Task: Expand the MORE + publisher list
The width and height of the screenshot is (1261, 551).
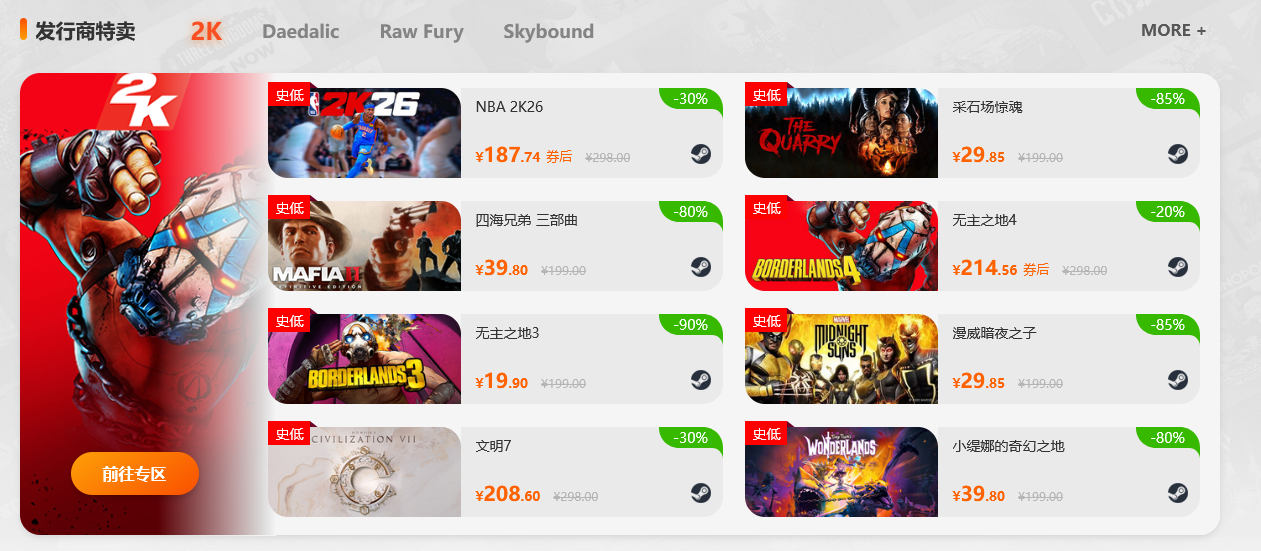Action: tap(1173, 30)
